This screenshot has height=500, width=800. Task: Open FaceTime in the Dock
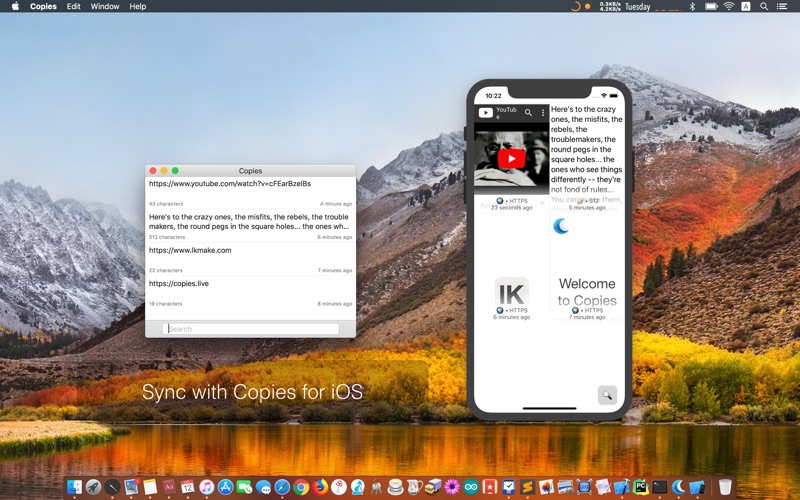(244, 487)
